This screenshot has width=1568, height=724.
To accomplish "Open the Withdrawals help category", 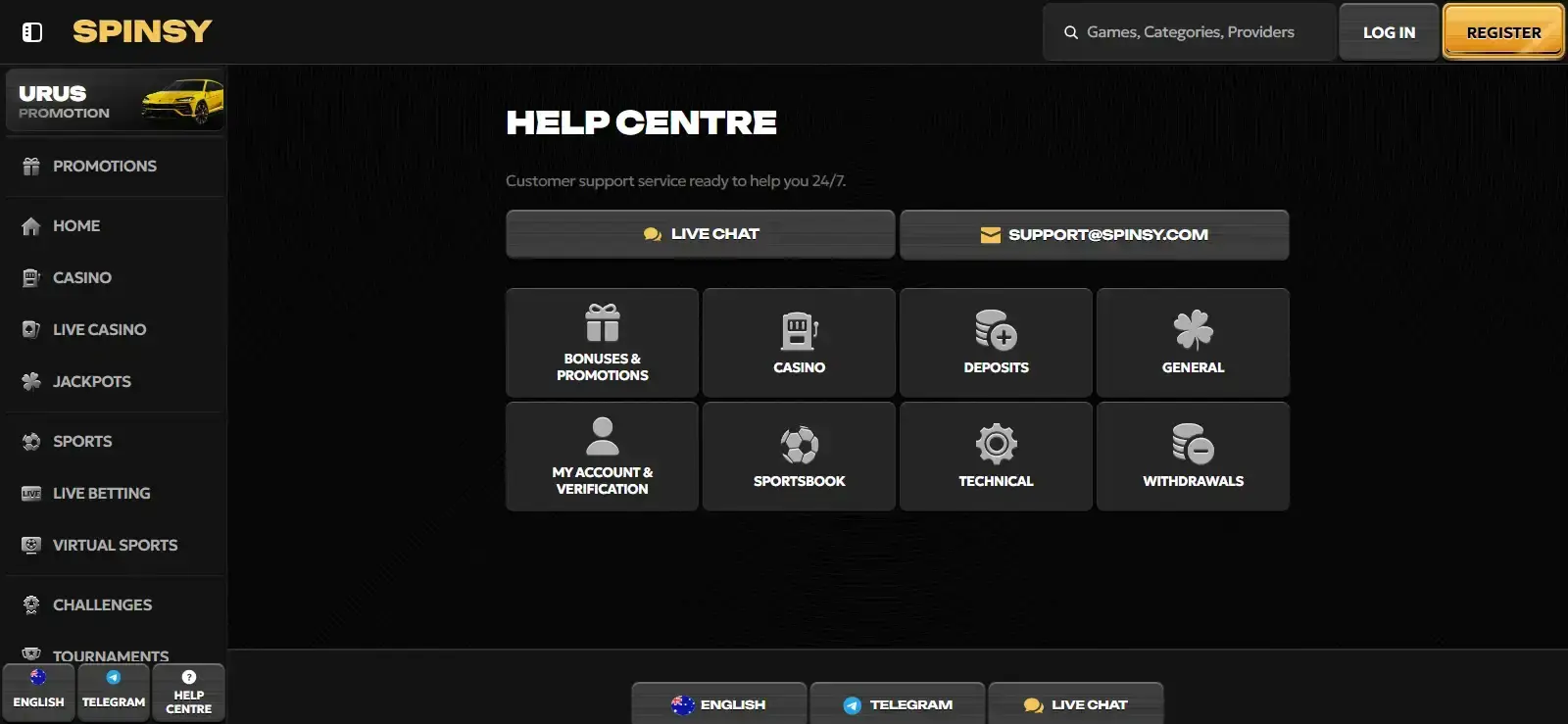I will click(1194, 457).
